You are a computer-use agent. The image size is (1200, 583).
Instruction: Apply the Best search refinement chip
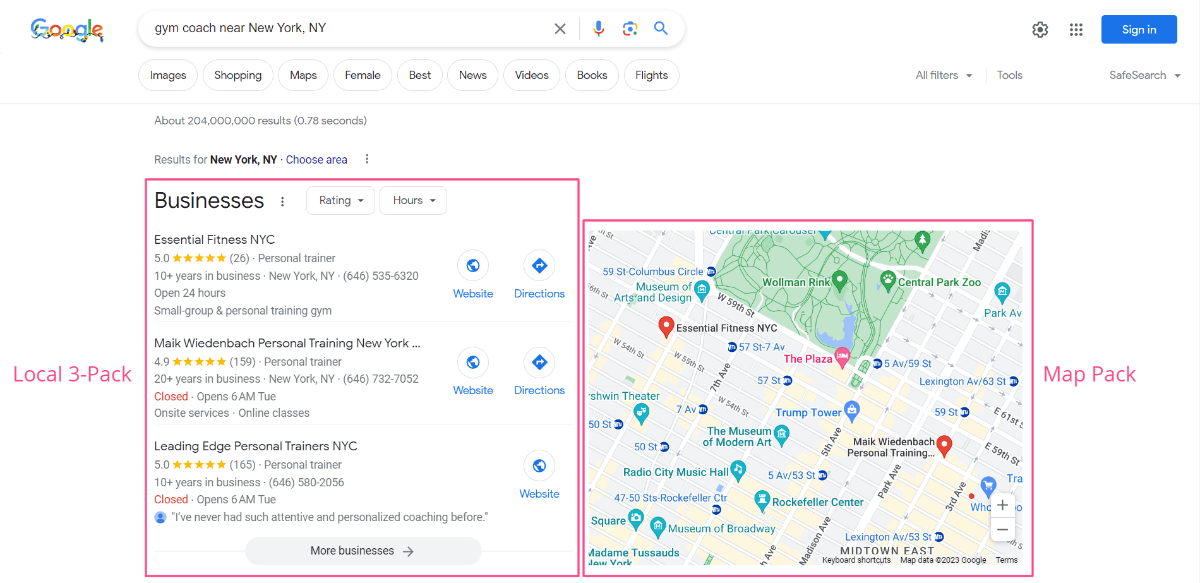420,75
